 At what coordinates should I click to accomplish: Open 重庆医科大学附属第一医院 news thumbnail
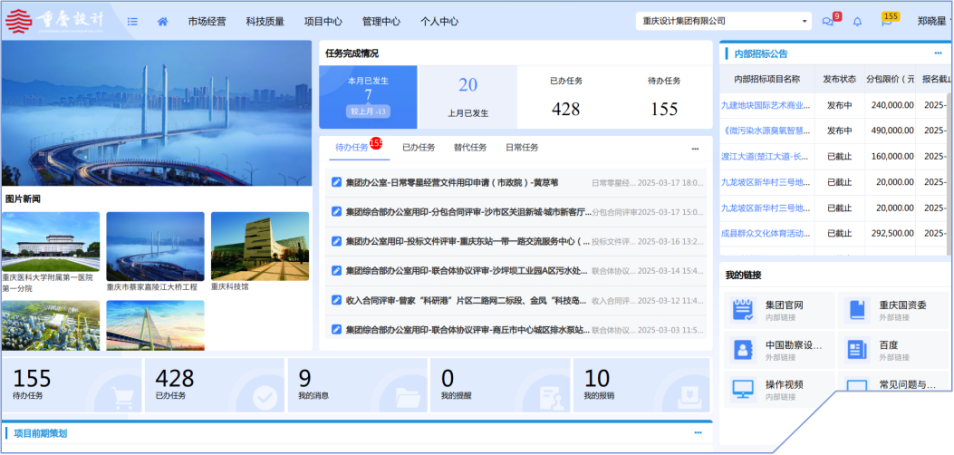51,241
